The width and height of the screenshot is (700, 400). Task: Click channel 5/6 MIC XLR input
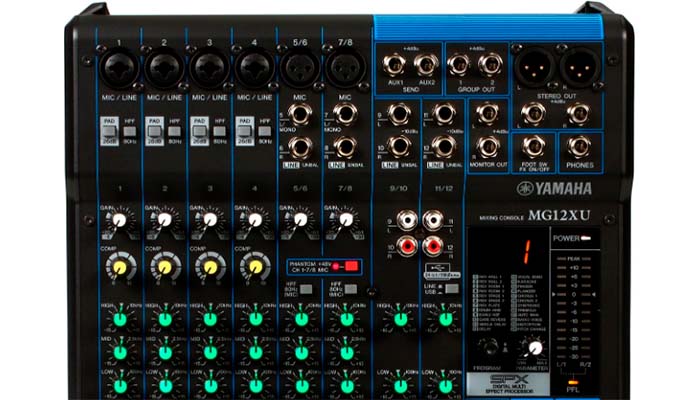[300, 67]
